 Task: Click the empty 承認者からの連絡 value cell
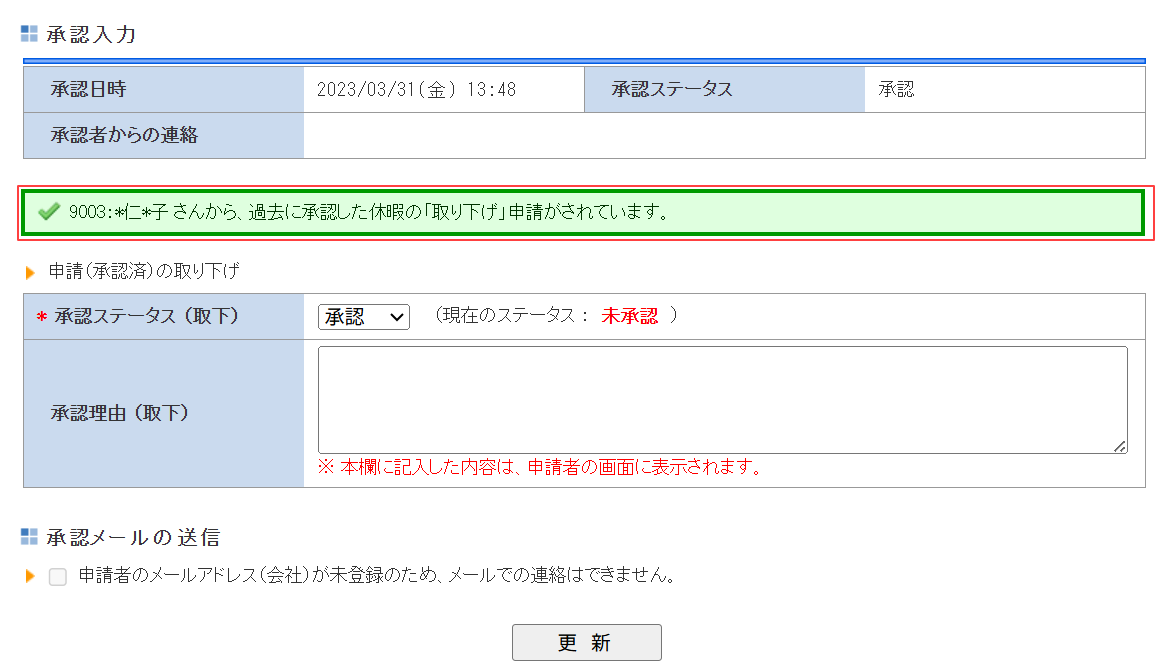[x=724, y=136]
